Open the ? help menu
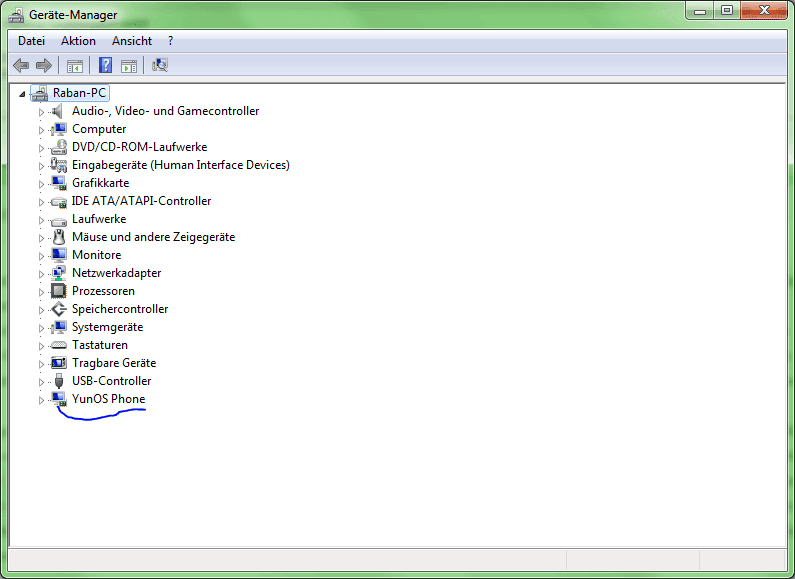 coord(170,41)
